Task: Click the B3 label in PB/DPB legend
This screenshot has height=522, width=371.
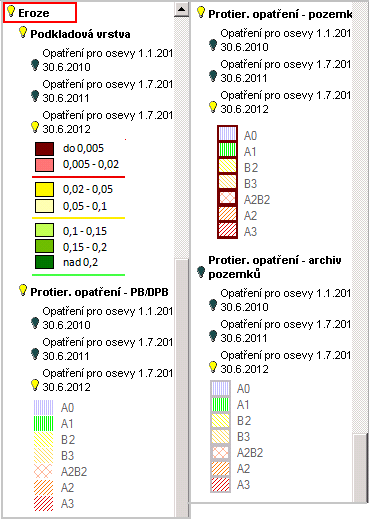Action: 68,455
